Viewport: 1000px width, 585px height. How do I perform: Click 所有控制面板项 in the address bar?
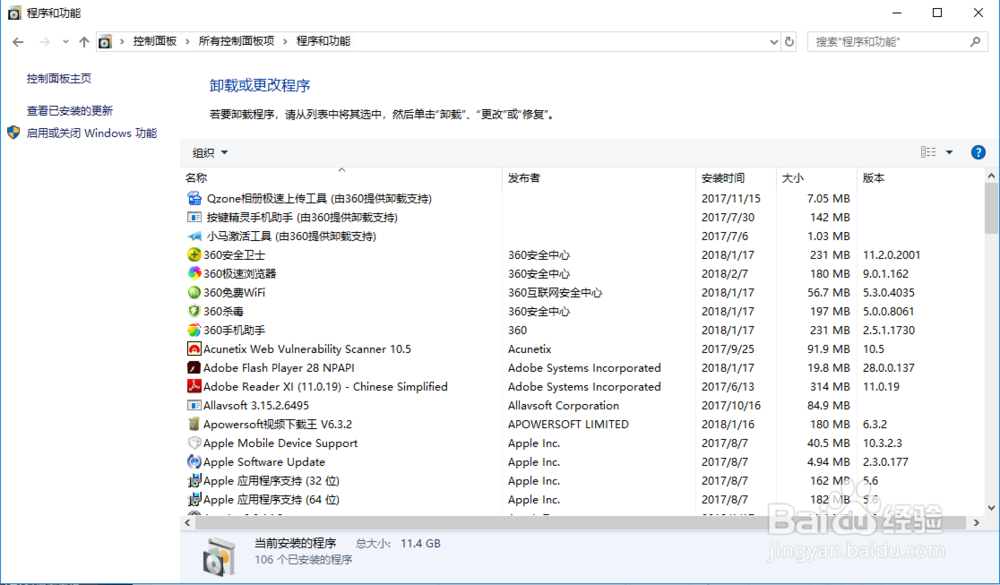[236, 41]
